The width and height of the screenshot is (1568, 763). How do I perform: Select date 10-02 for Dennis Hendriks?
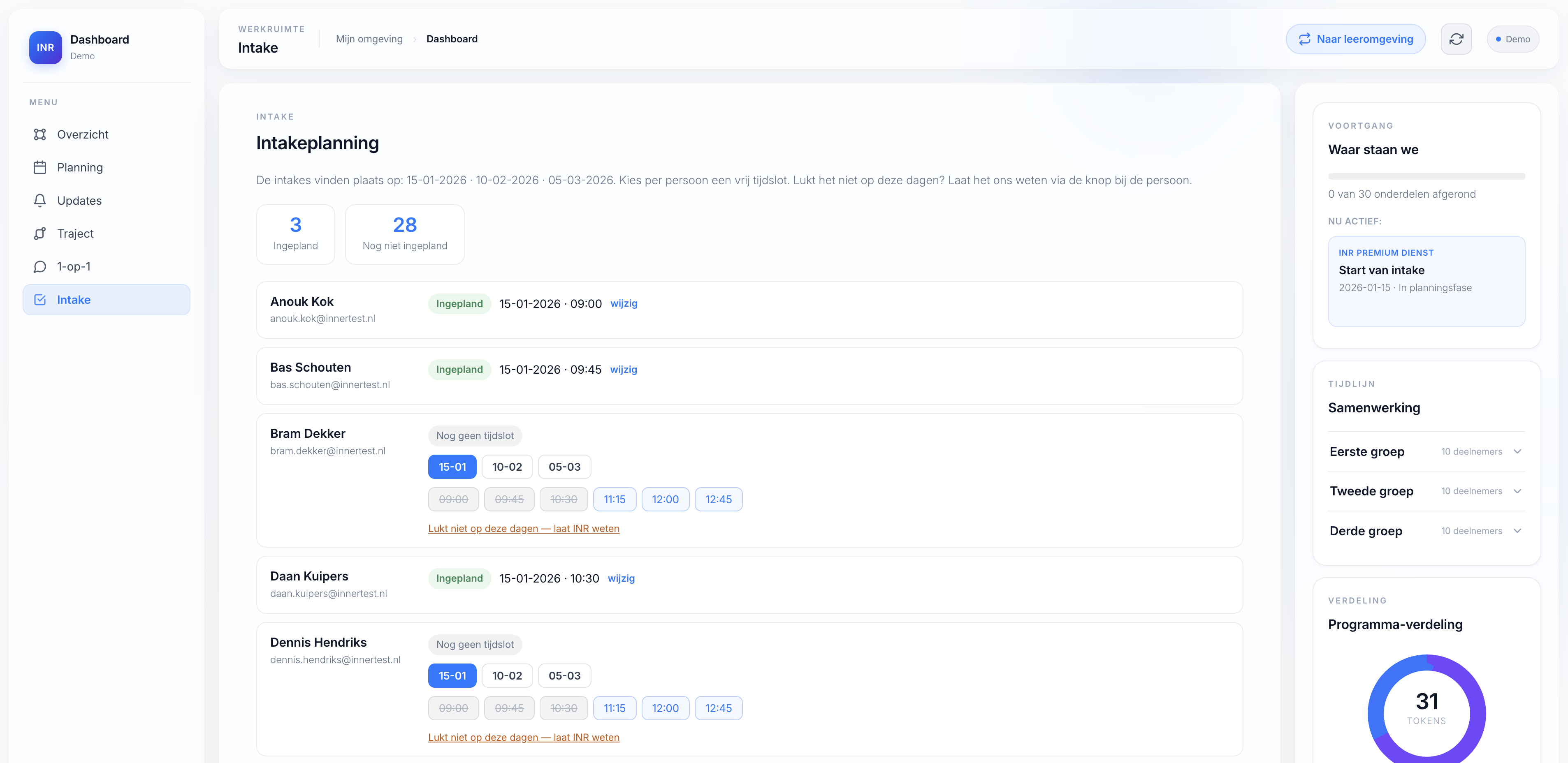[507, 675]
